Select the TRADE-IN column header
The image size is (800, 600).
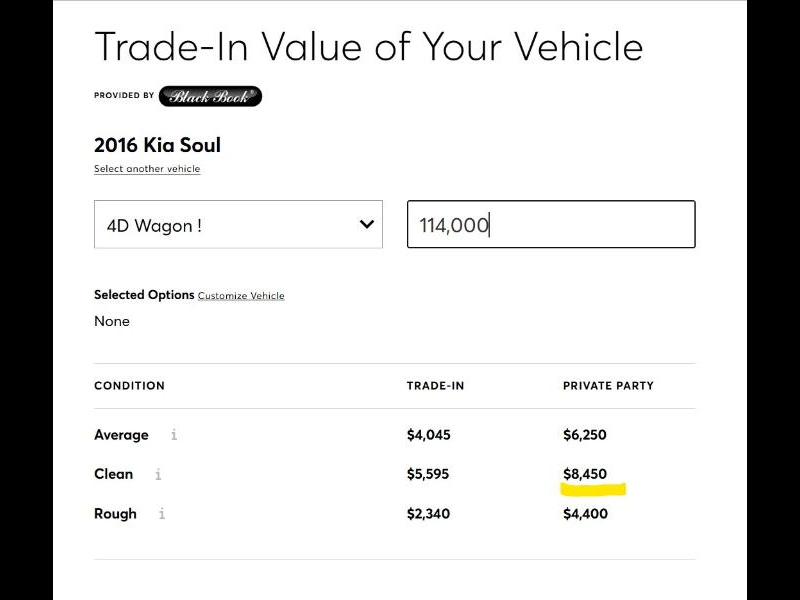[435, 386]
